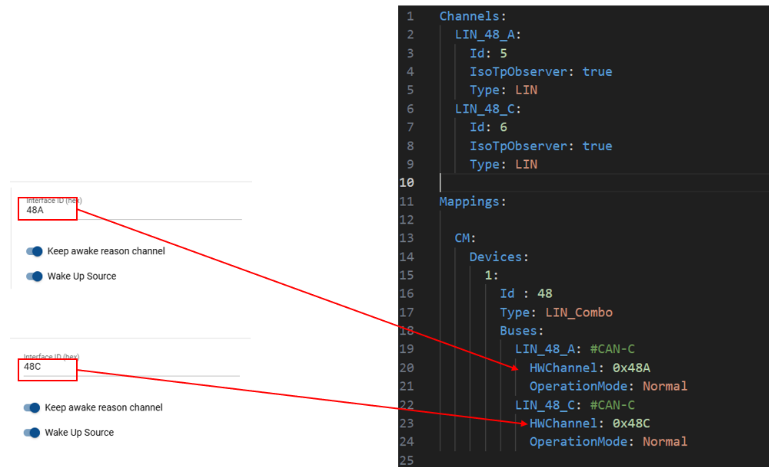The height and width of the screenshot is (467, 769).
Task: Click the Devices key on line 14
Action: tap(500, 256)
